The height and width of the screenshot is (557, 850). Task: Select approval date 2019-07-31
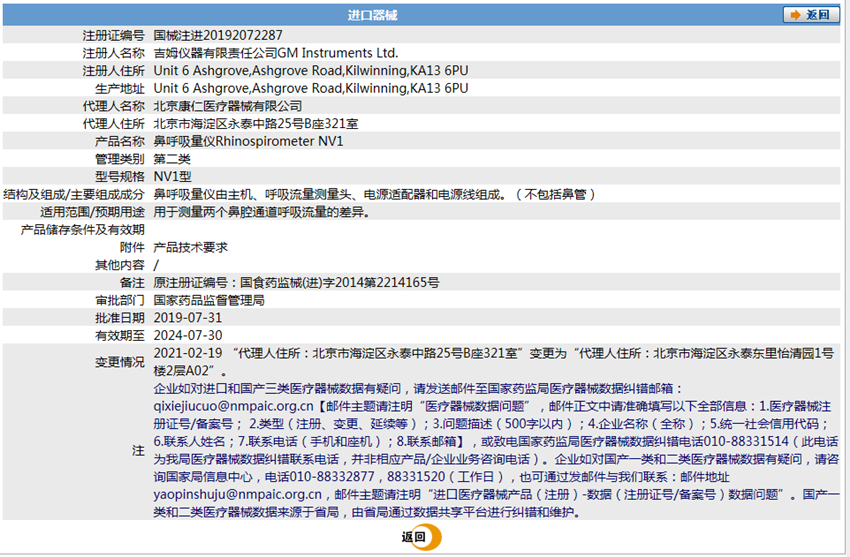(188, 318)
